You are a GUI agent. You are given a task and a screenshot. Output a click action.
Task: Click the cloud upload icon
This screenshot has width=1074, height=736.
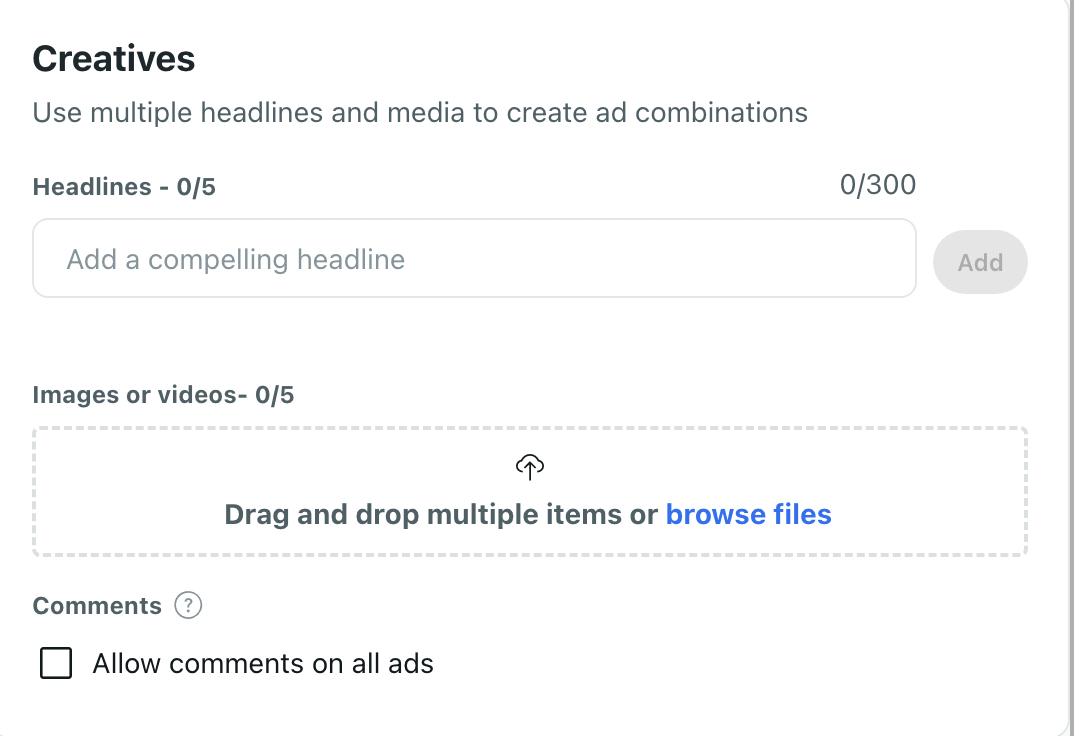coord(529,466)
